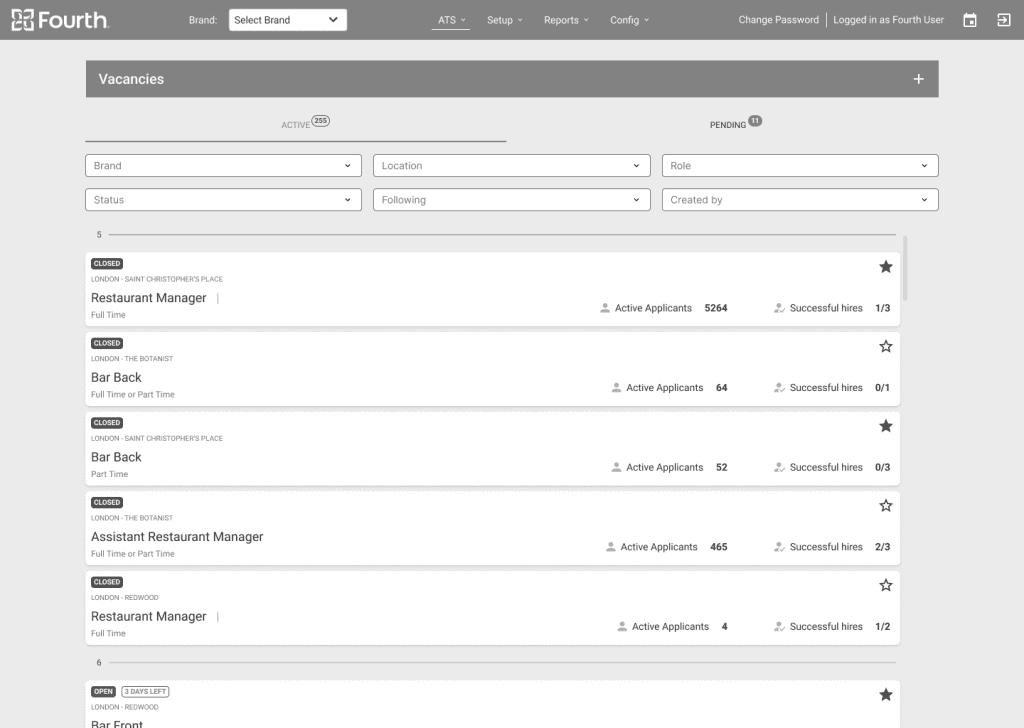Viewport: 1024px width, 728px height.
Task: Unstar the Part Time Bar Back vacancy
Action: click(x=885, y=426)
